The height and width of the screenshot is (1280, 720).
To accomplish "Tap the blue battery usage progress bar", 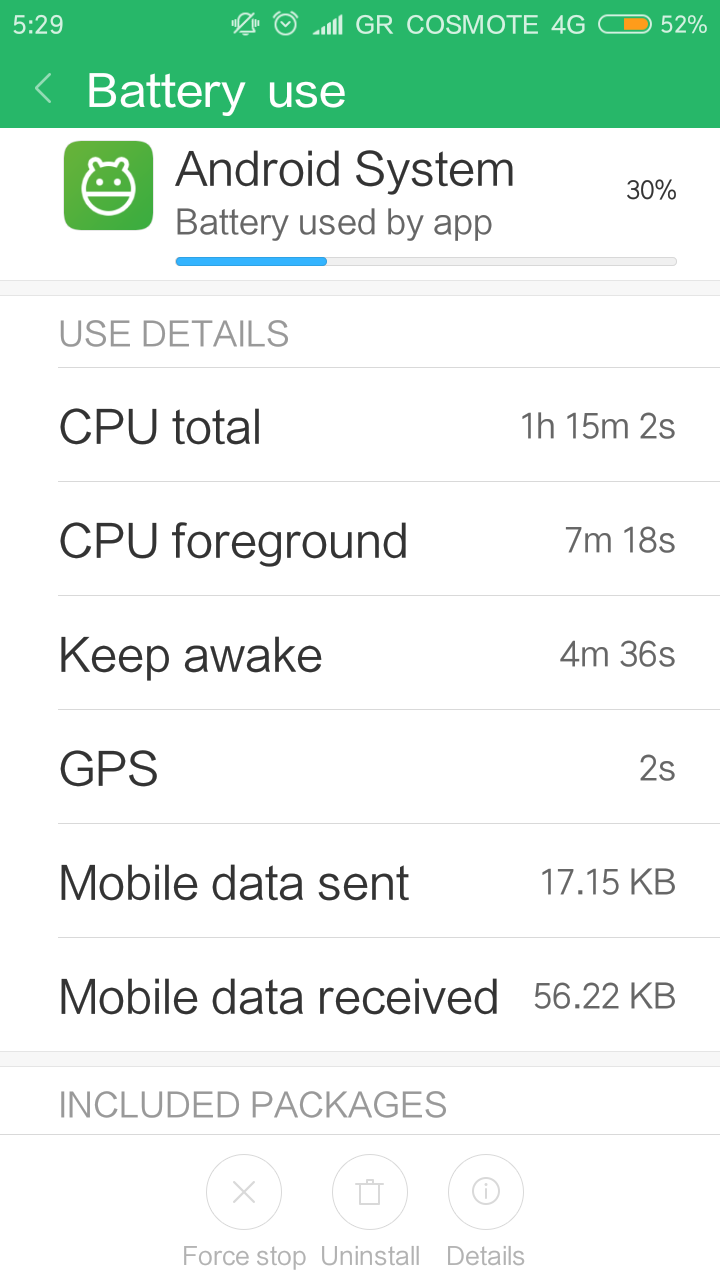I will coord(251,261).
